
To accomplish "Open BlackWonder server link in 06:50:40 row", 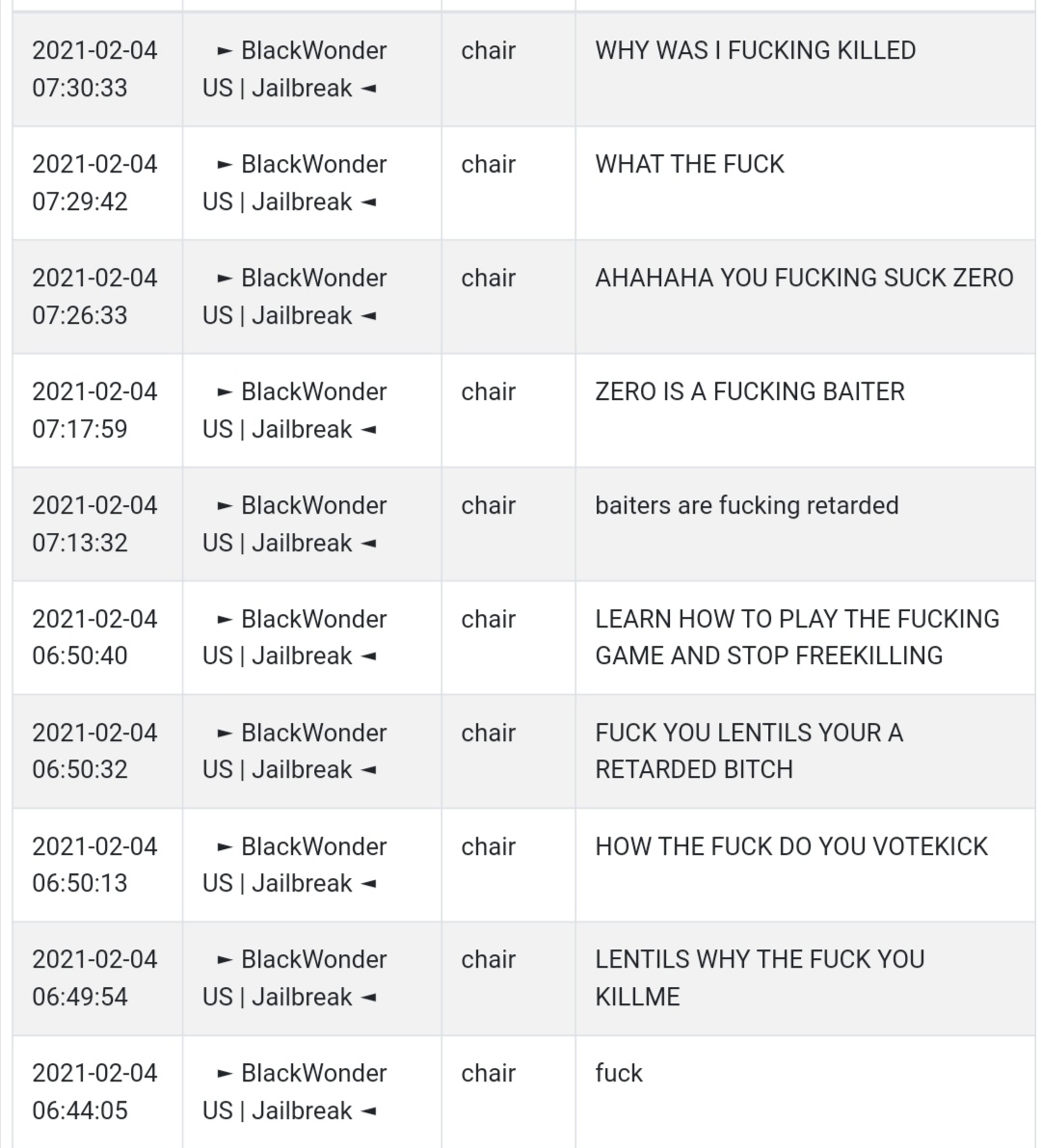I will pyautogui.click(x=294, y=637).
